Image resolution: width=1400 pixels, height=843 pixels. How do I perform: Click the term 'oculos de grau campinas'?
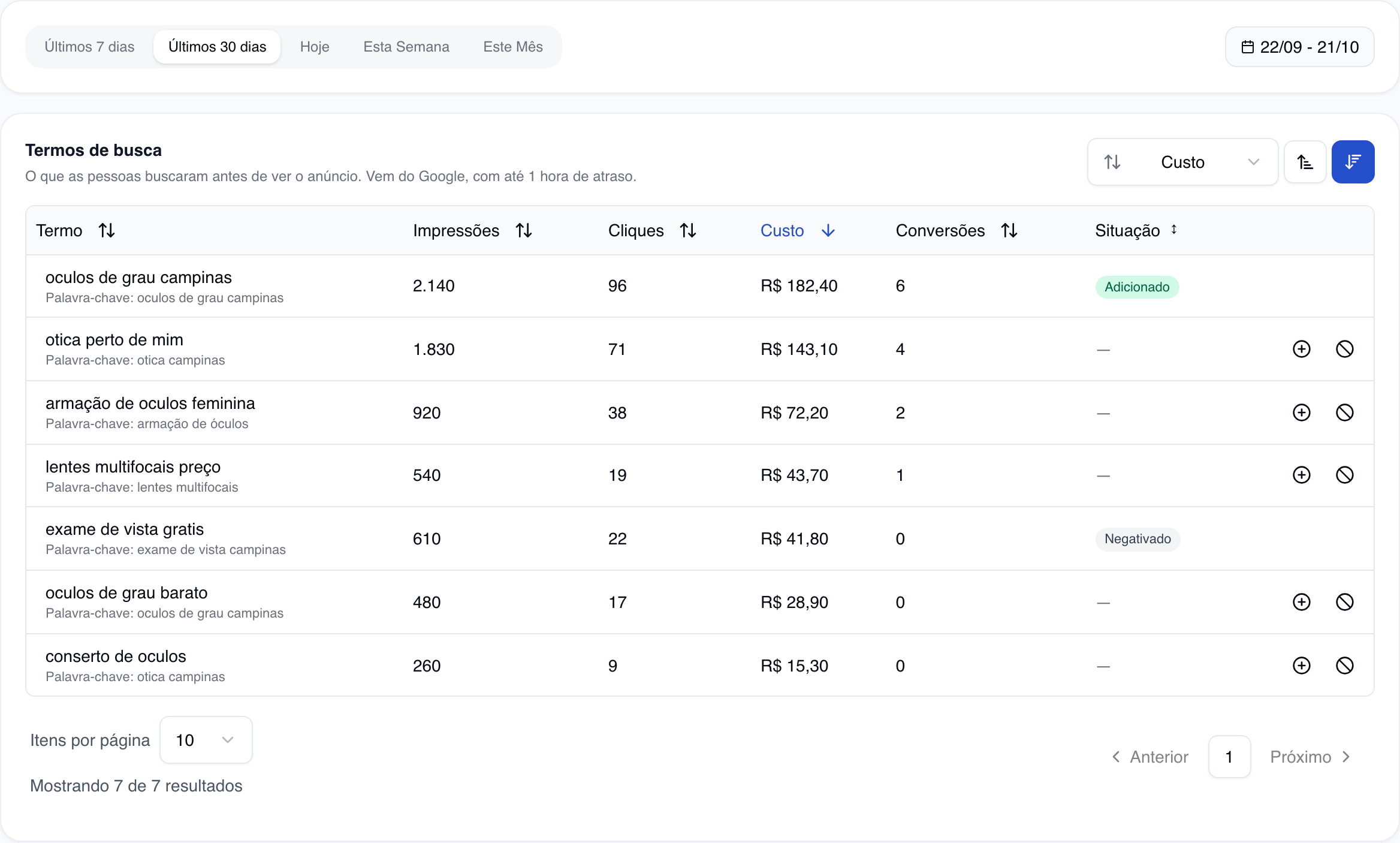coord(138,277)
